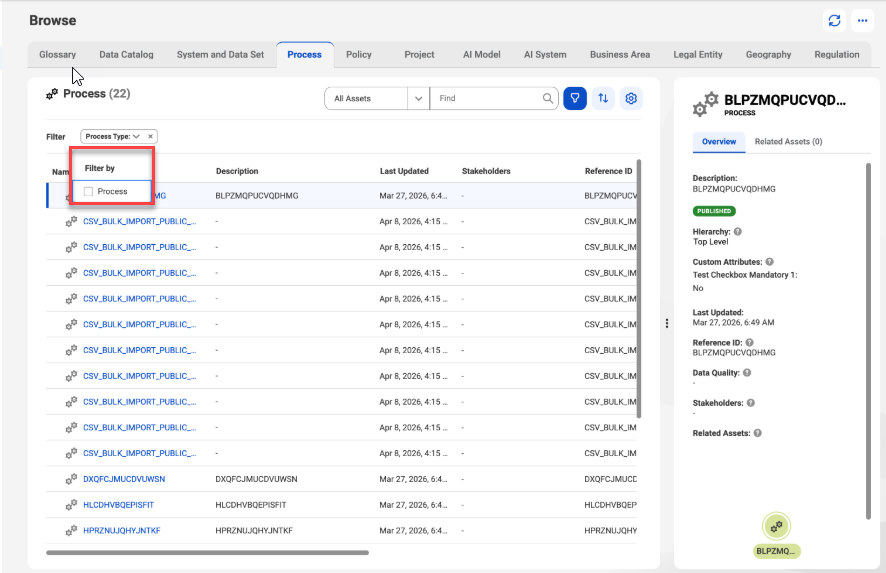Switch to the Regulation tab

(837, 55)
